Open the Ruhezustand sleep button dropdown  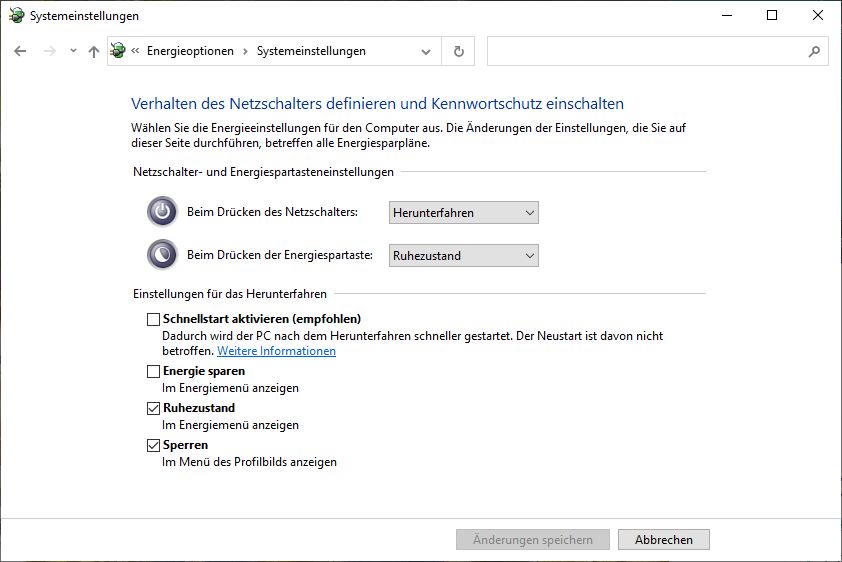[463, 256]
